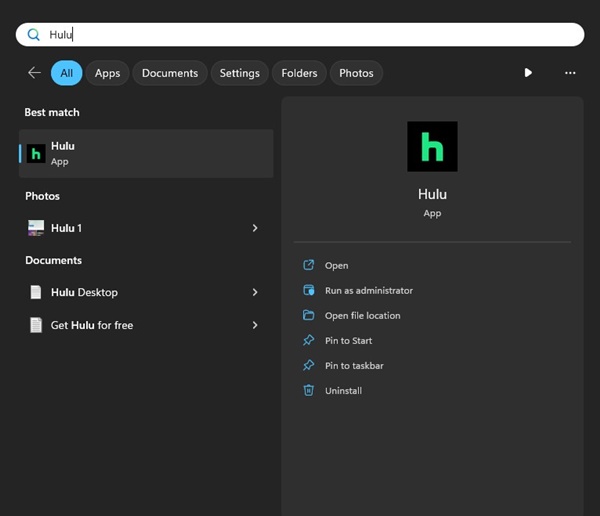Image resolution: width=600 pixels, height=516 pixels.
Task: Choose Pin to Start
Action: click(348, 341)
